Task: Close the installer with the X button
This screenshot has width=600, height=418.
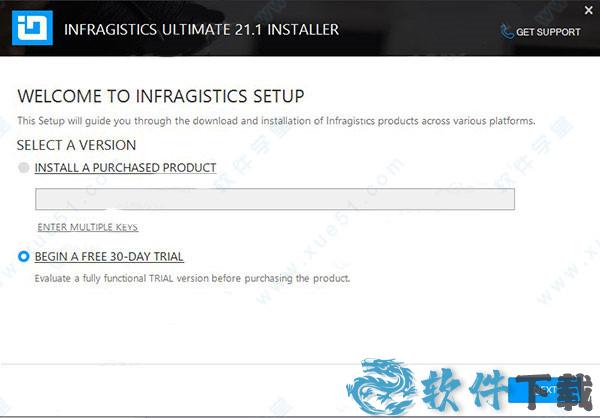Action: (x=589, y=10)
